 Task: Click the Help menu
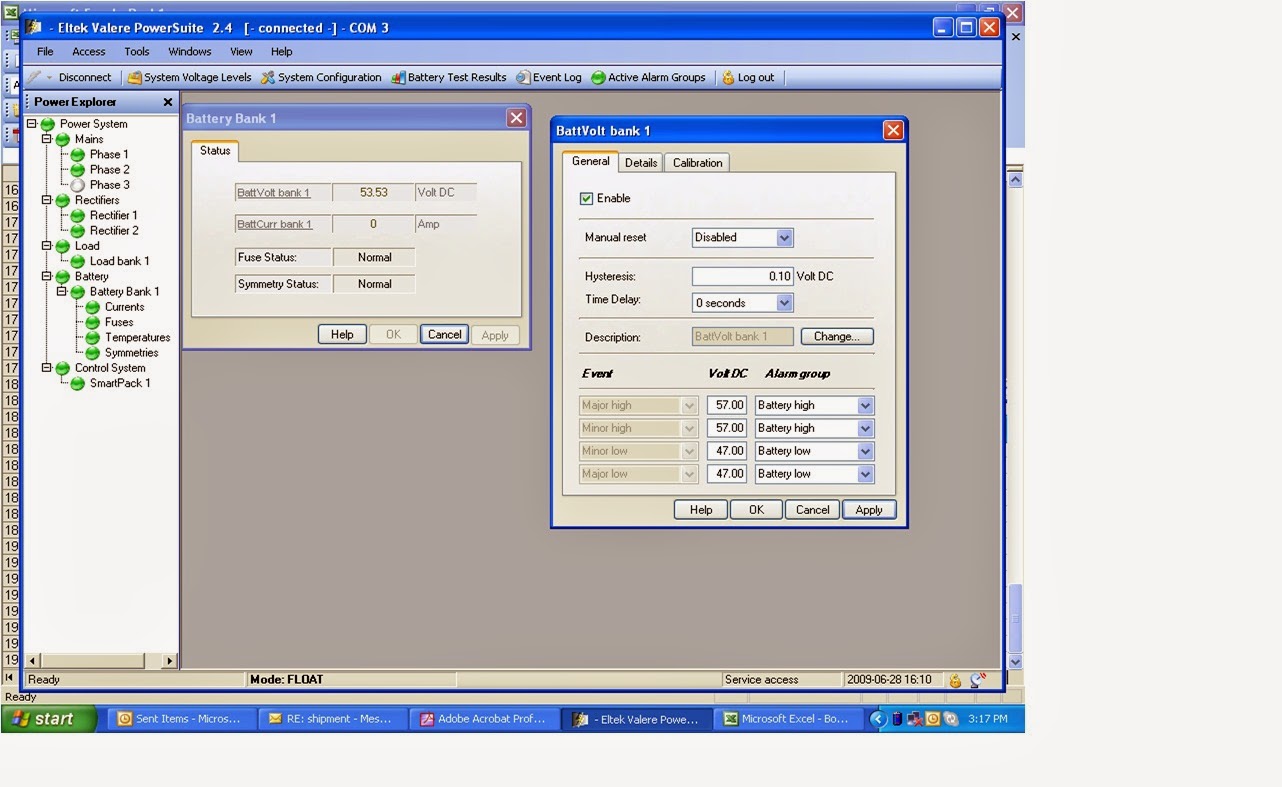click(x=282, y=52)
